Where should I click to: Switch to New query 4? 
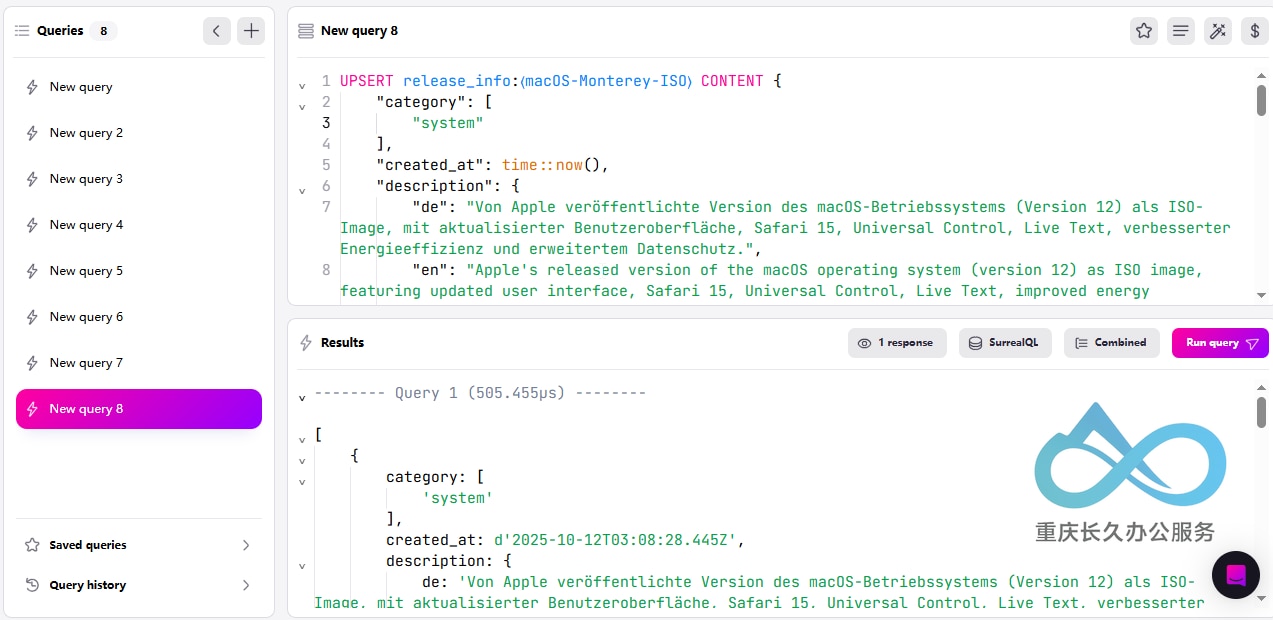tap(139, 225)
